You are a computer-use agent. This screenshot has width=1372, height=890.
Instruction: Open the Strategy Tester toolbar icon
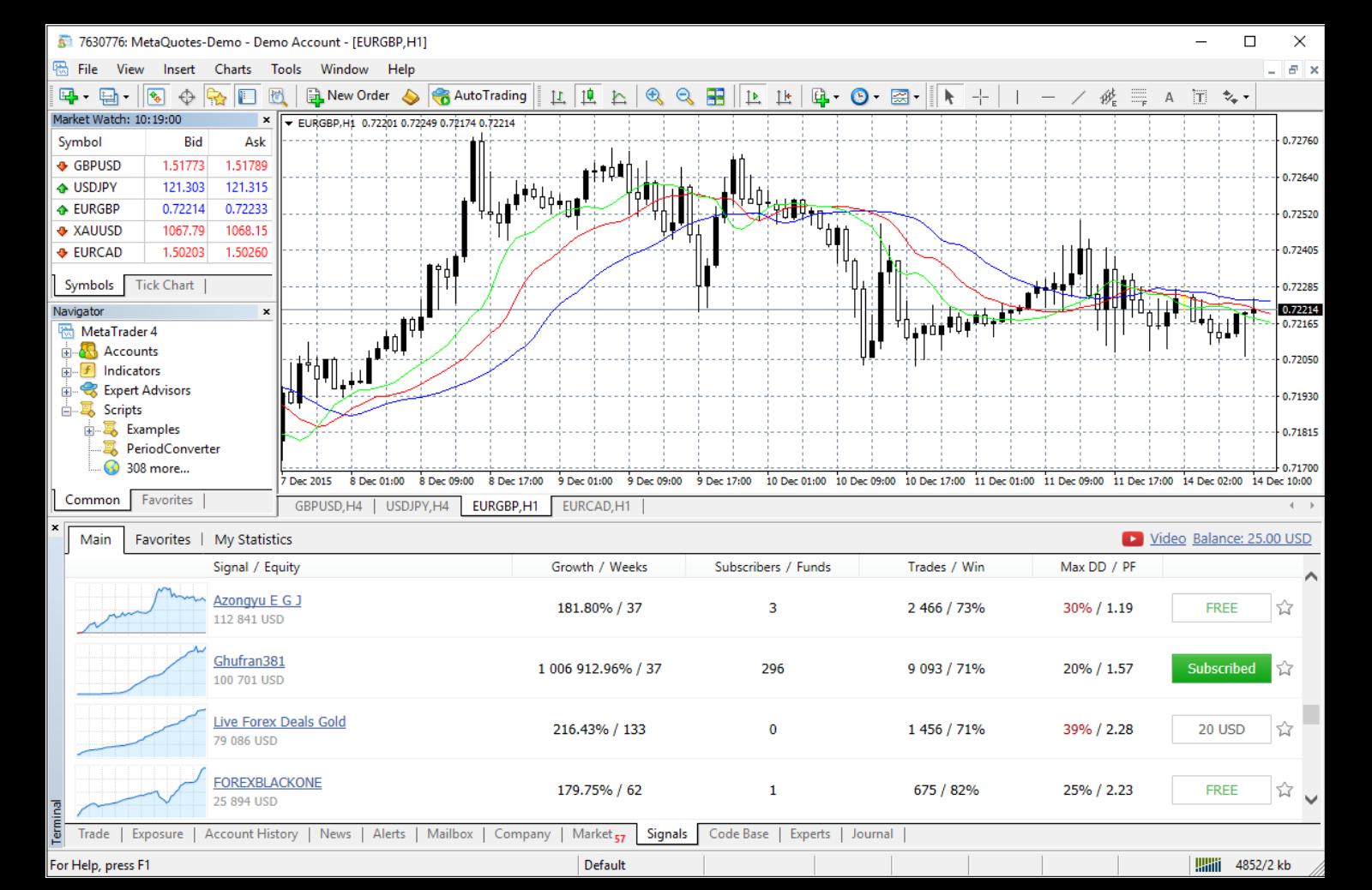pyautogui.click(x=278, y=97)
